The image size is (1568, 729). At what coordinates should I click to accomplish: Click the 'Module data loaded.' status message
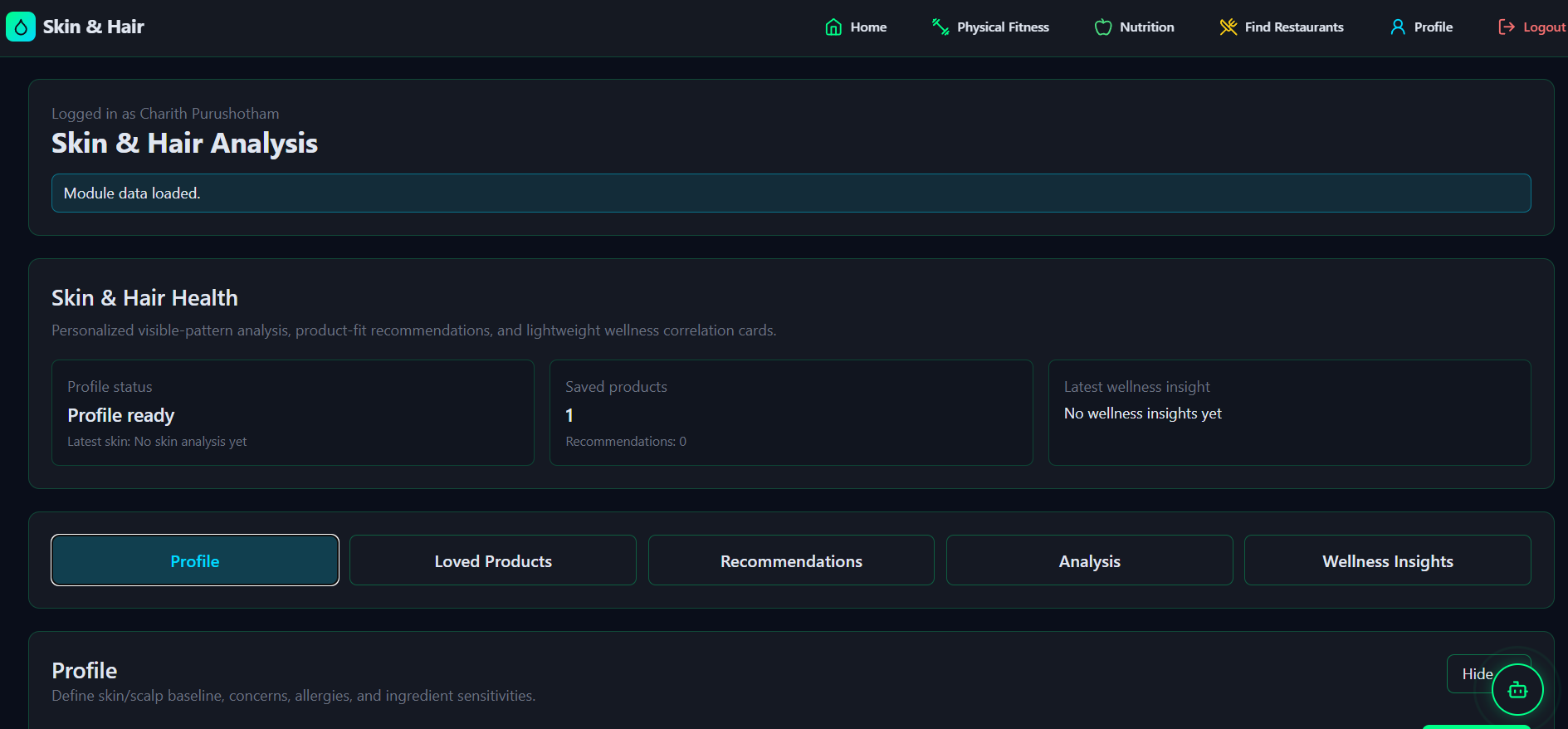coord(791,193)
